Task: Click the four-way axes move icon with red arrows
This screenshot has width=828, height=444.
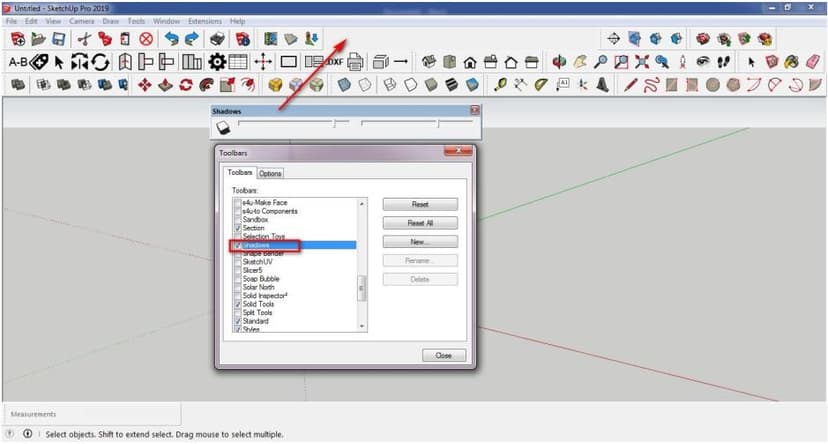Action: tap(263, 62)
